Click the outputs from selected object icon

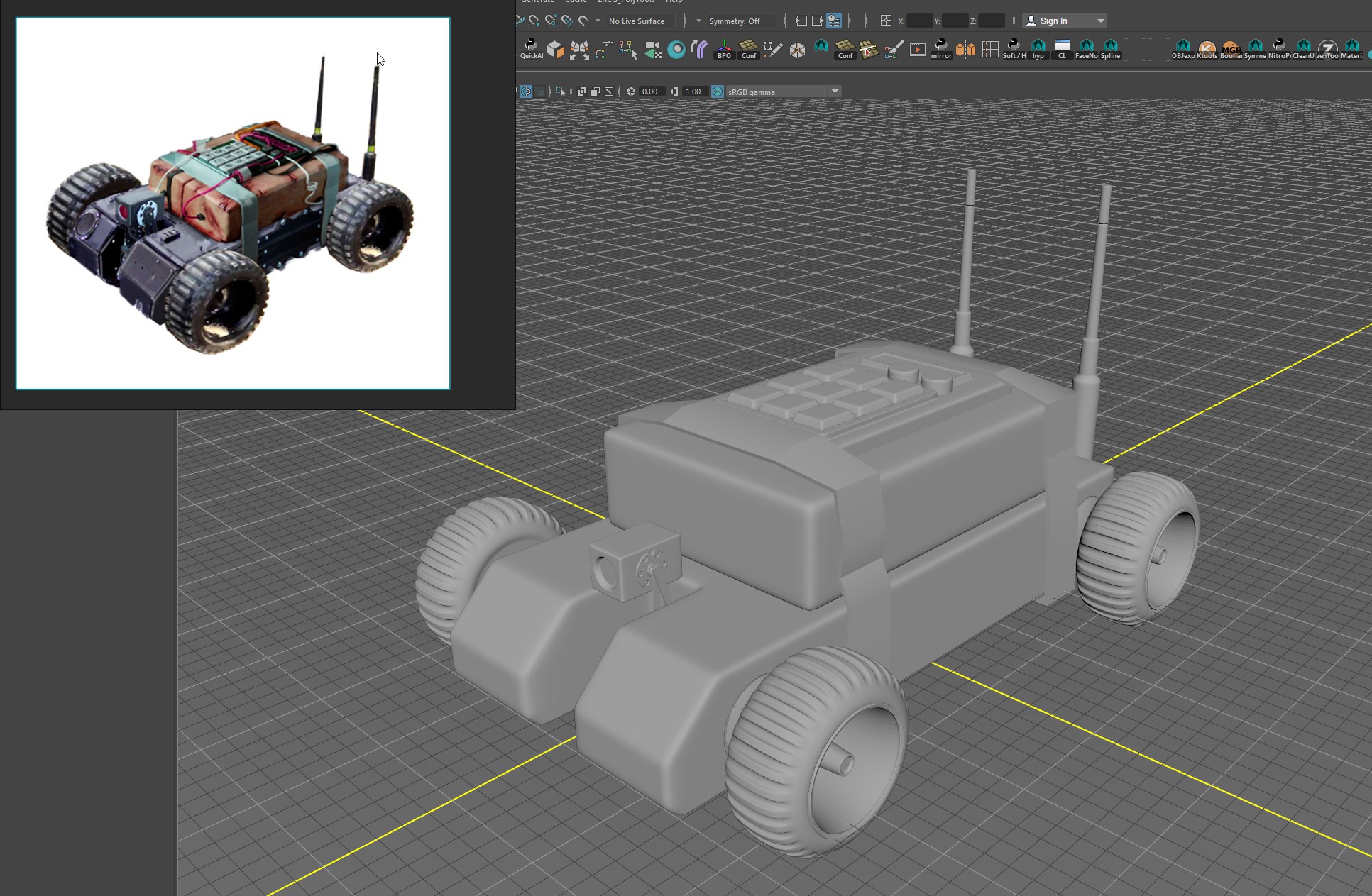[x=818, y=21]
